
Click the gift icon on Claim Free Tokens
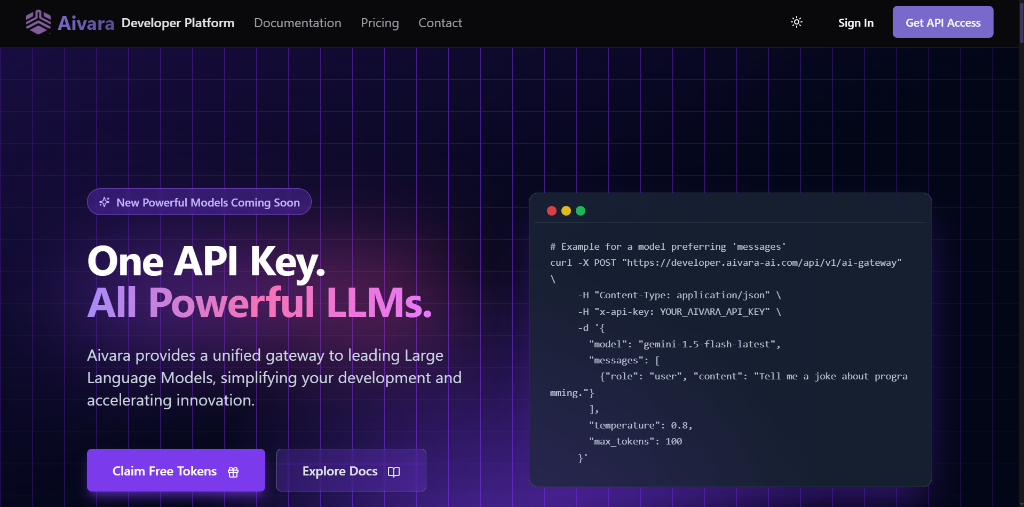[x=233, y=472]
